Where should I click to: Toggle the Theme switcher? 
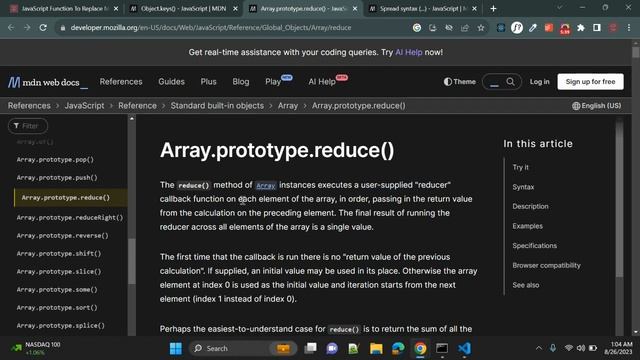(460, 82)
